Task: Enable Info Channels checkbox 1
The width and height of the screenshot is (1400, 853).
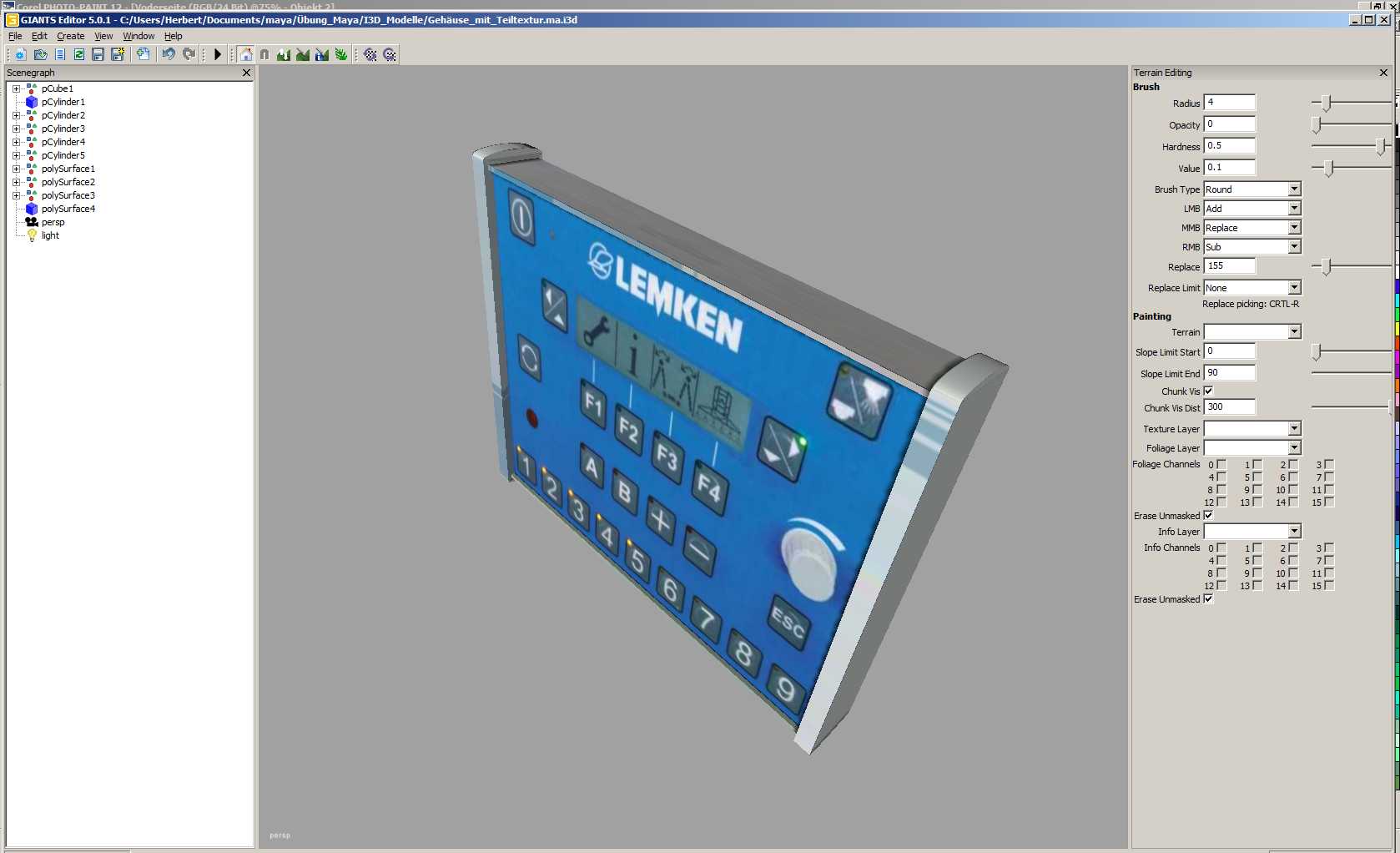Action: click(x=1257, y=548)
